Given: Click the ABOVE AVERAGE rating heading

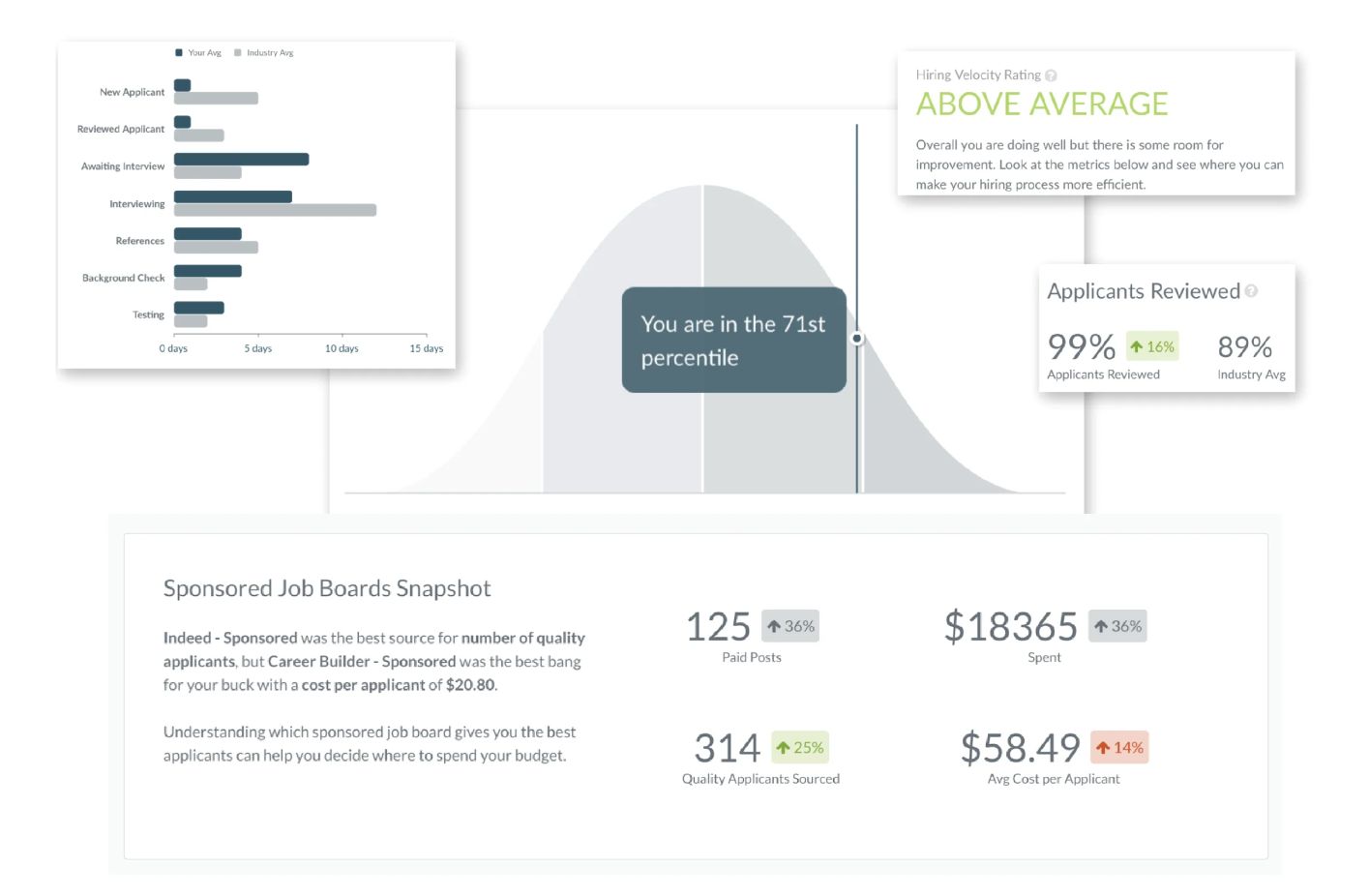Looking at the screenshot, I should 1042,104.
